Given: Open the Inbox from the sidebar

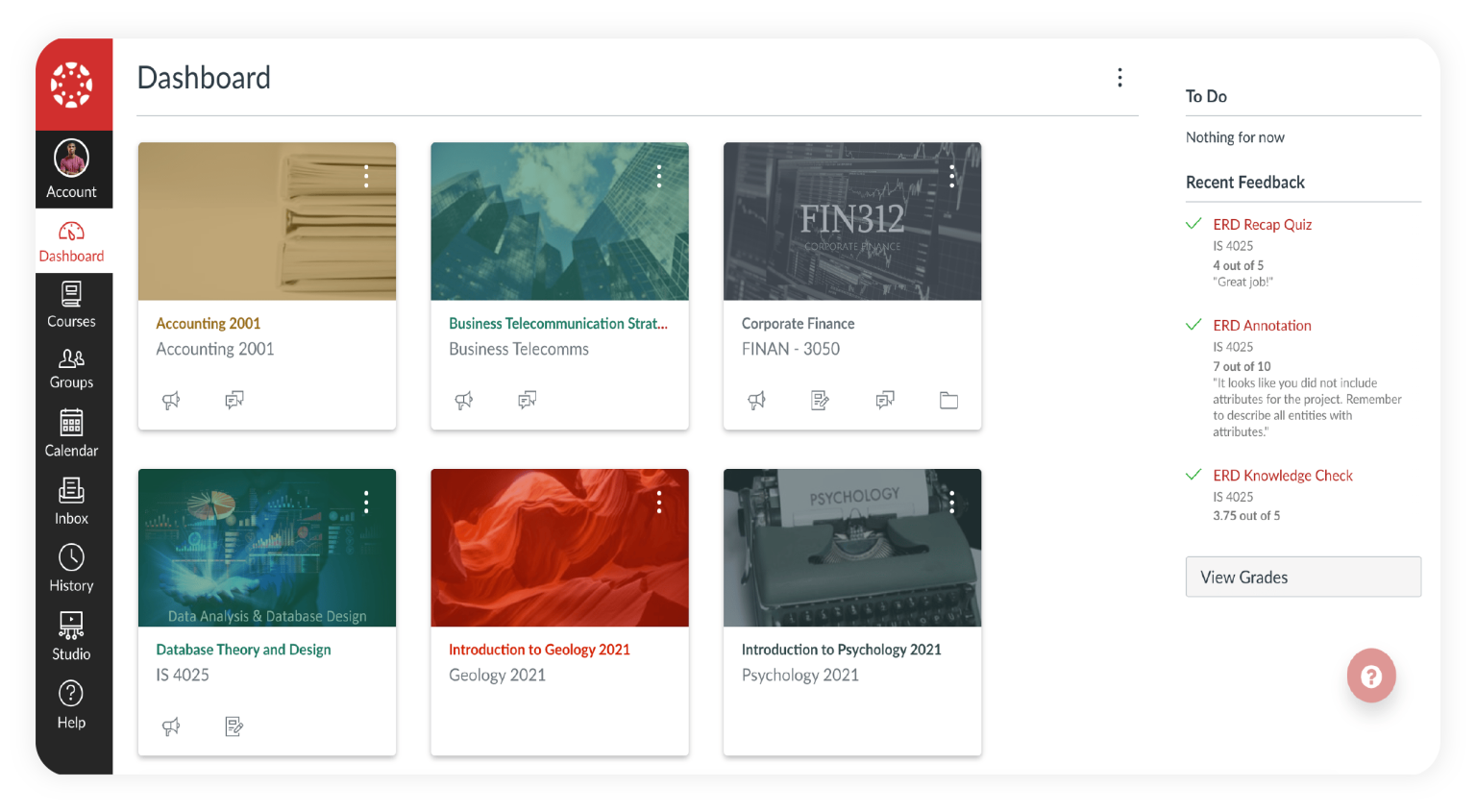Looking at the screenshot, I should coord(71,503).
